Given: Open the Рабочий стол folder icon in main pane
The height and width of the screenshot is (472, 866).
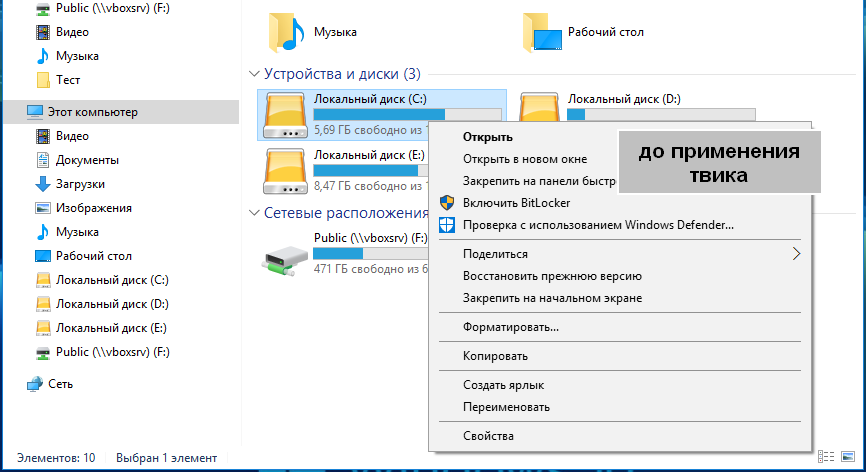Looking at the screenshot, I should (x=542, y=32).
